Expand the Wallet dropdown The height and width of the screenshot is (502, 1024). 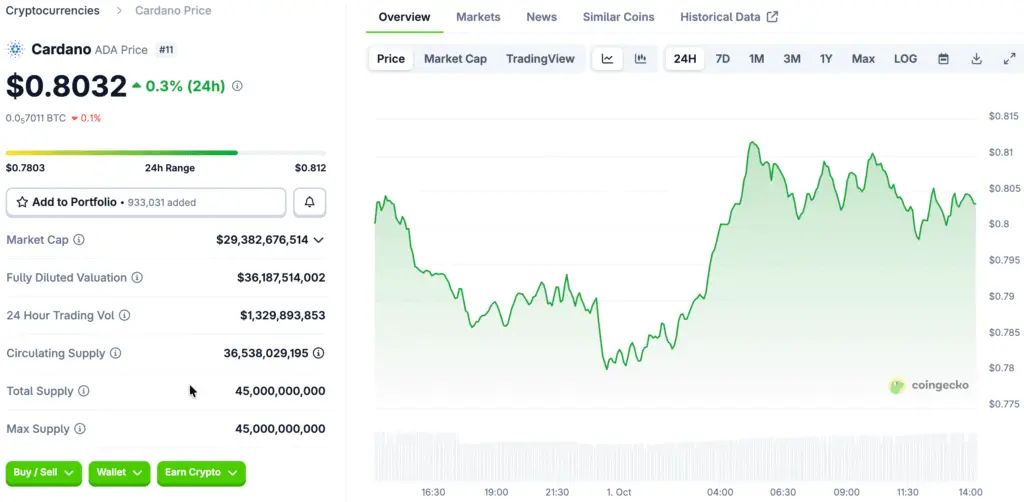(x=120, y=472)
